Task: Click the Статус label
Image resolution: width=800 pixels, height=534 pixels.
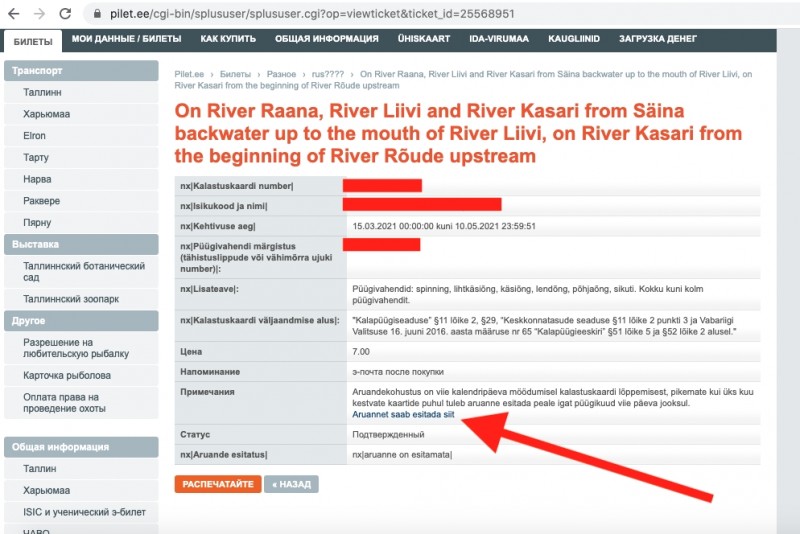Action: pyautogui.click(x=195, y=435)
